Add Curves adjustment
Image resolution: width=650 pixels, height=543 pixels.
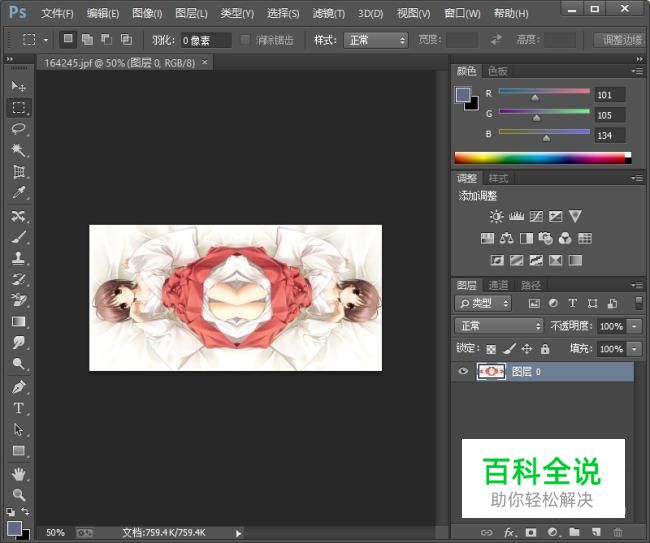(536, 216)
